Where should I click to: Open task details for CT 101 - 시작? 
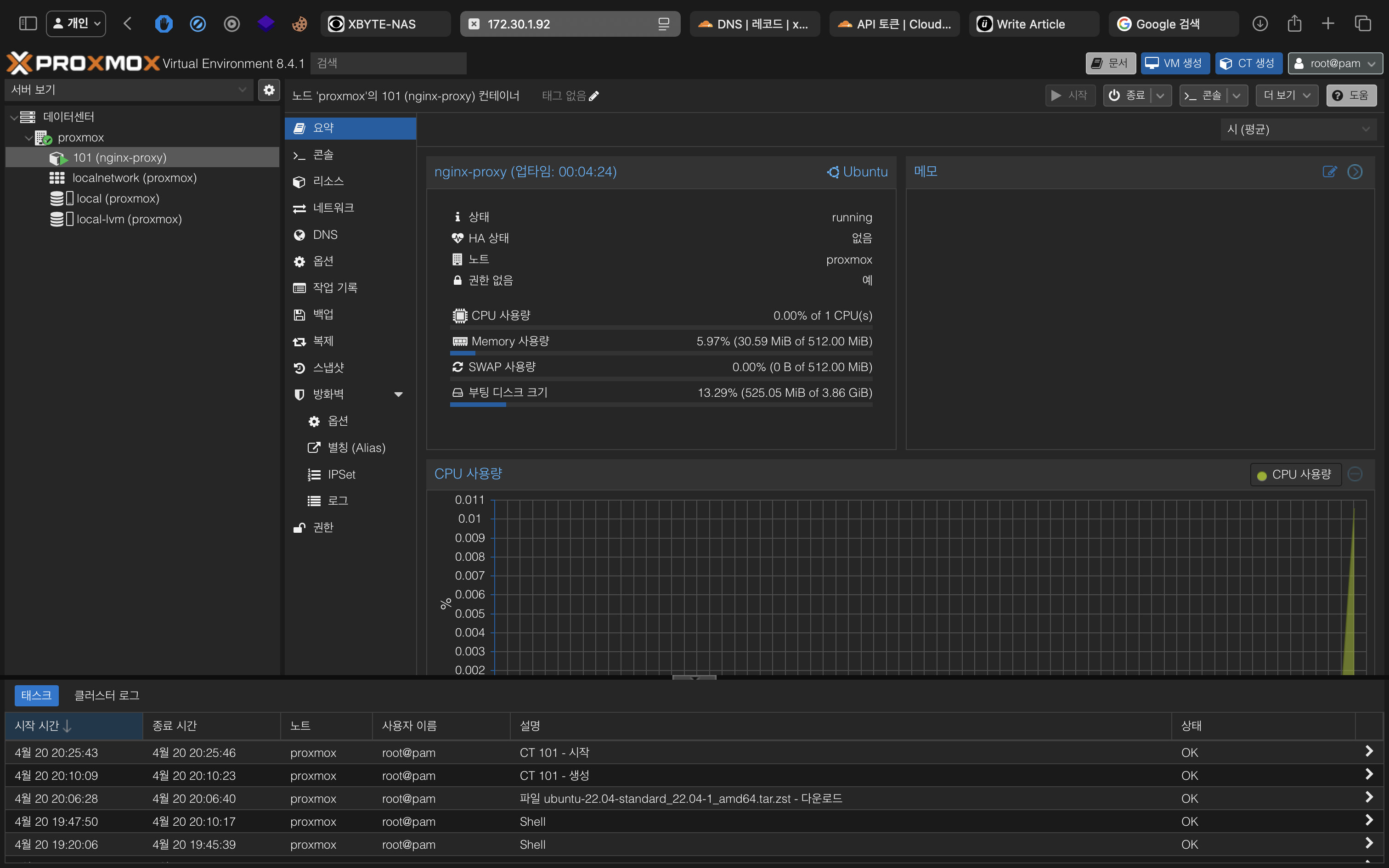click(1369, 751)
